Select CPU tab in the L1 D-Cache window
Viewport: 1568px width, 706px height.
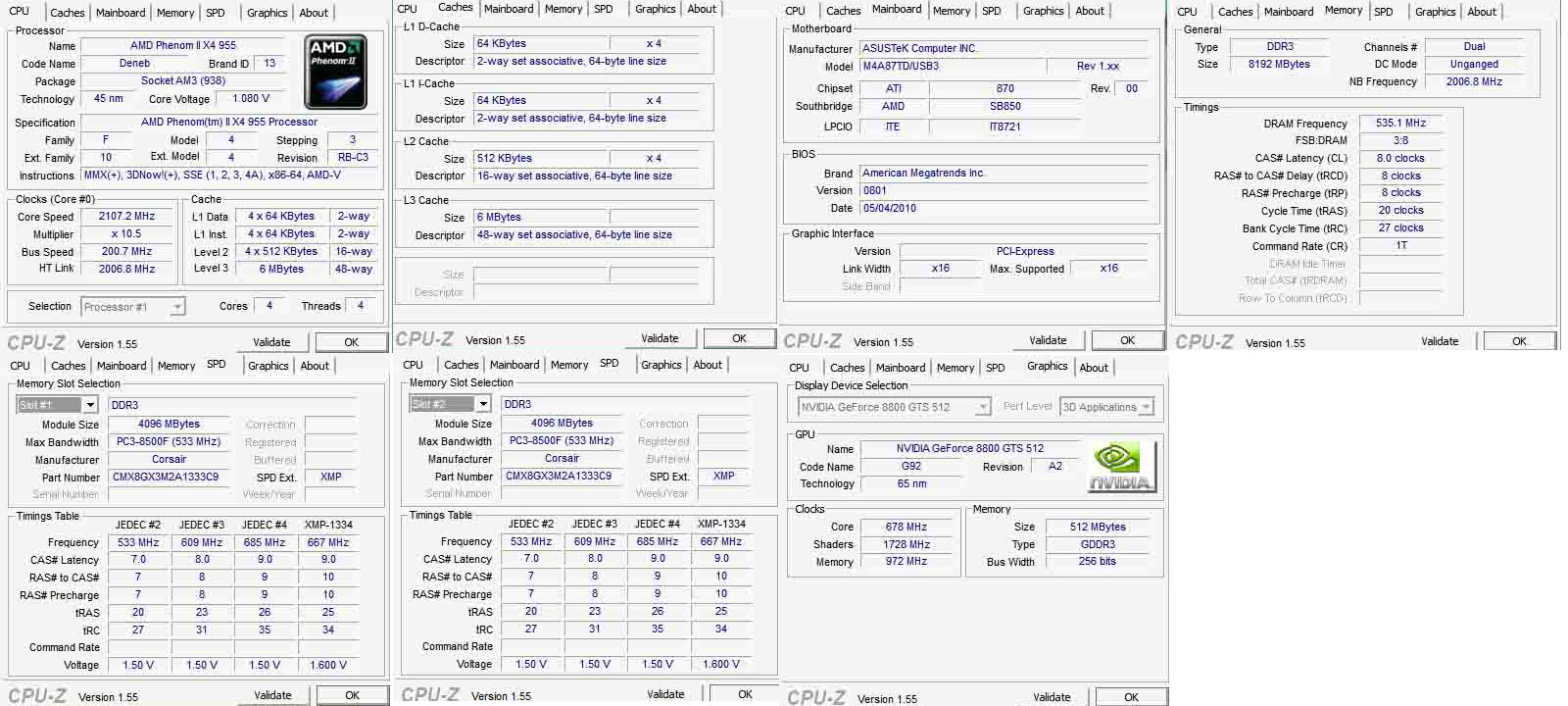tap(408, 9)
